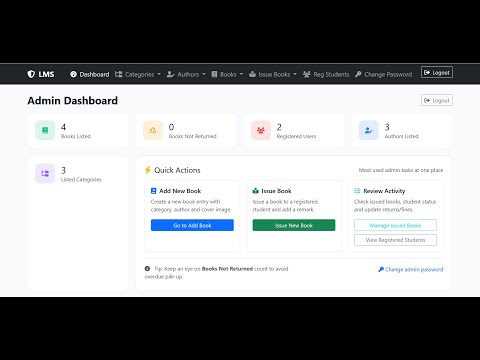
Task: Expand the Issue Books dropdown menu
Action: click(x=273, y=74)
